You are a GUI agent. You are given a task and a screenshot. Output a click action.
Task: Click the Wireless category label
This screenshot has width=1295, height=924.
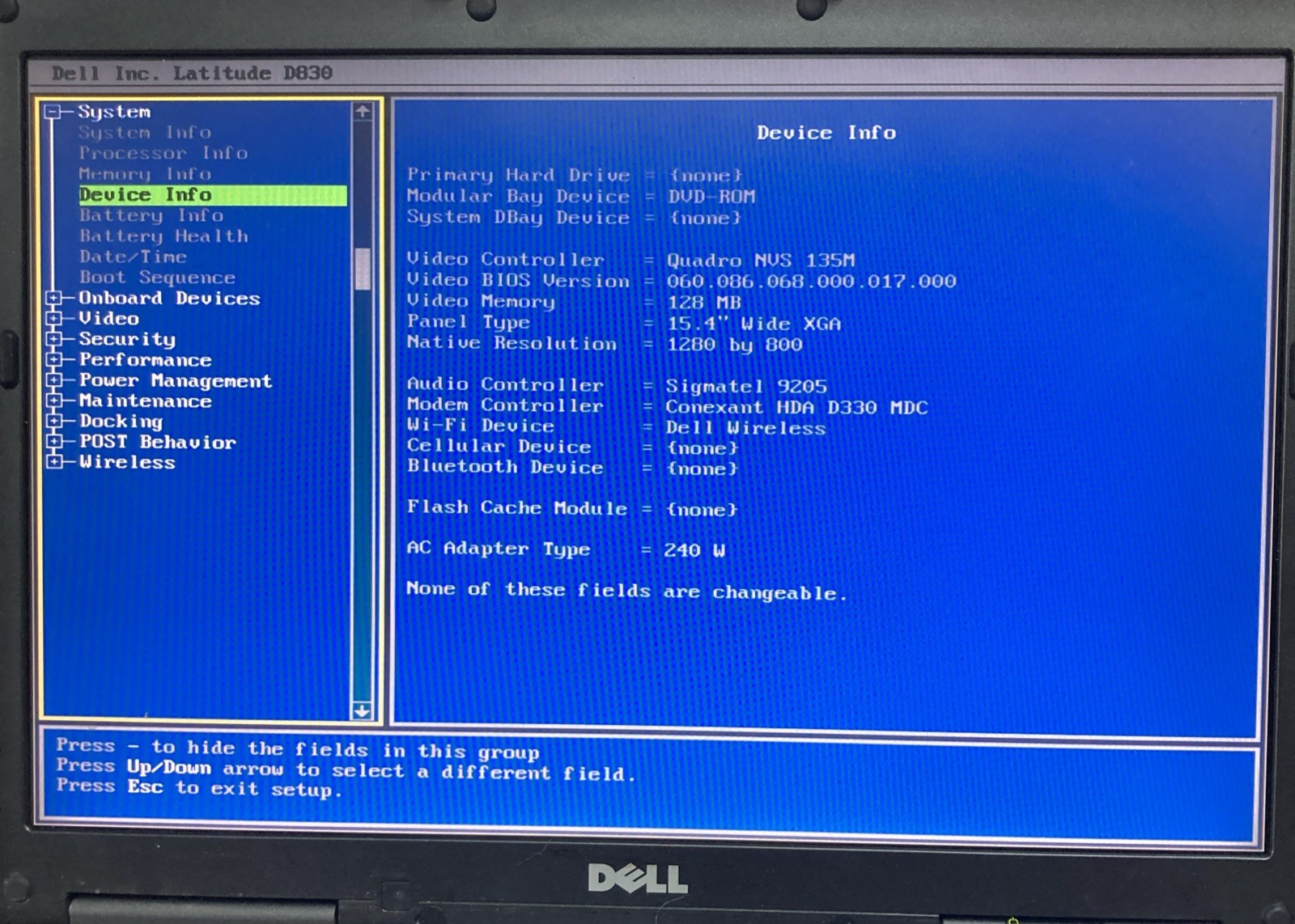(127, 462)
